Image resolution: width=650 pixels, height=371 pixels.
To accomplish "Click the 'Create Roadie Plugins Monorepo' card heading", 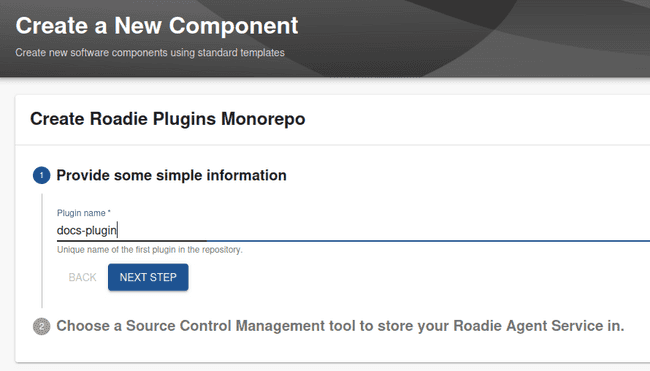I will [x=167, y=119].
